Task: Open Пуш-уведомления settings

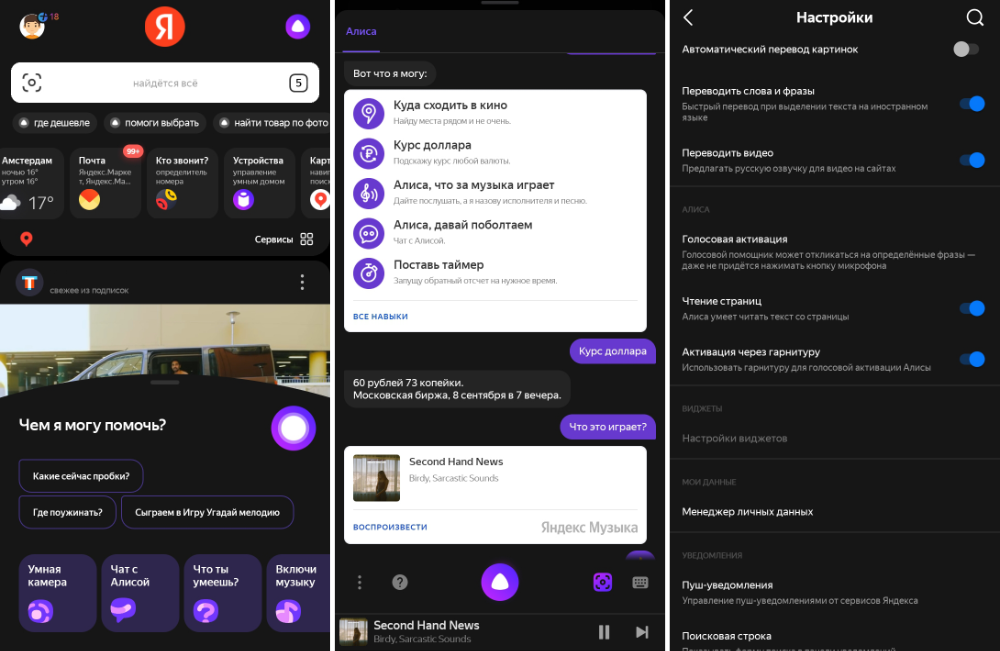Action: pyautogui.click(x=835, y=592)
